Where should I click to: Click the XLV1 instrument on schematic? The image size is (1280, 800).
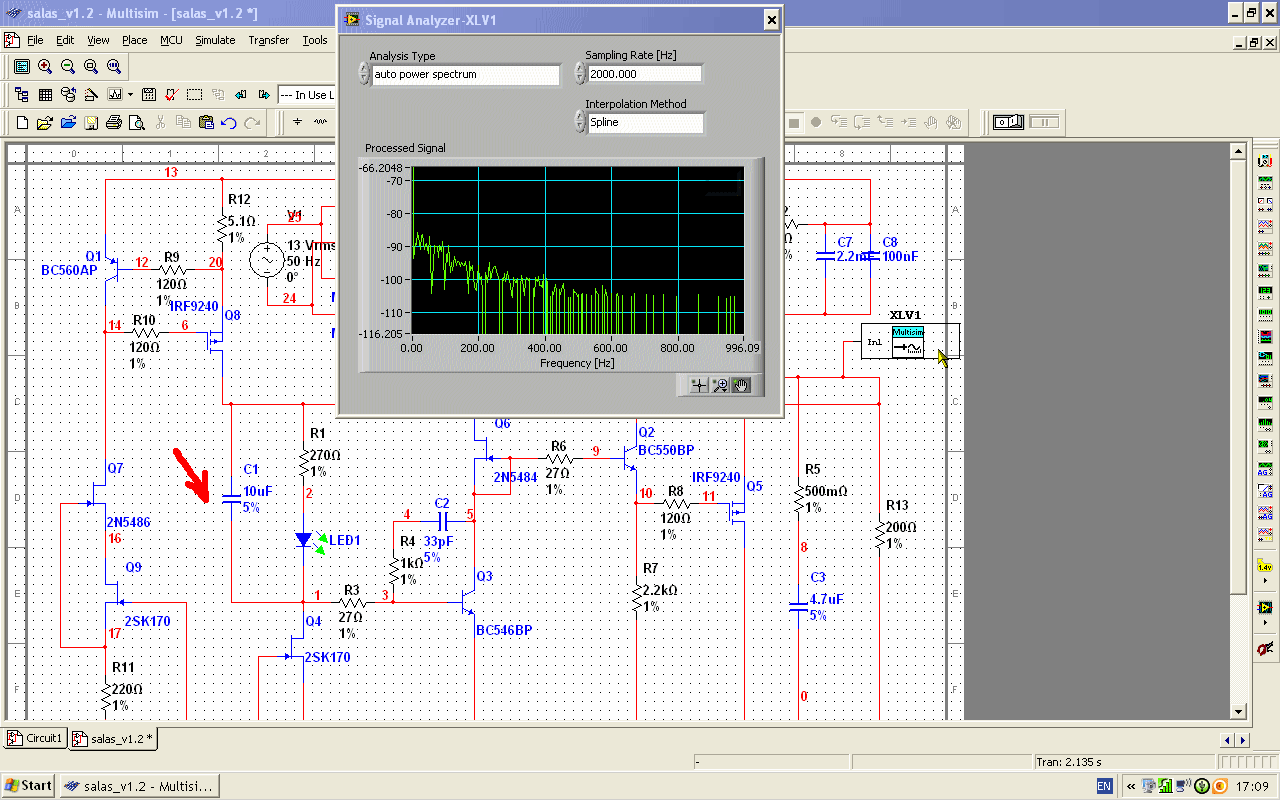910,341
